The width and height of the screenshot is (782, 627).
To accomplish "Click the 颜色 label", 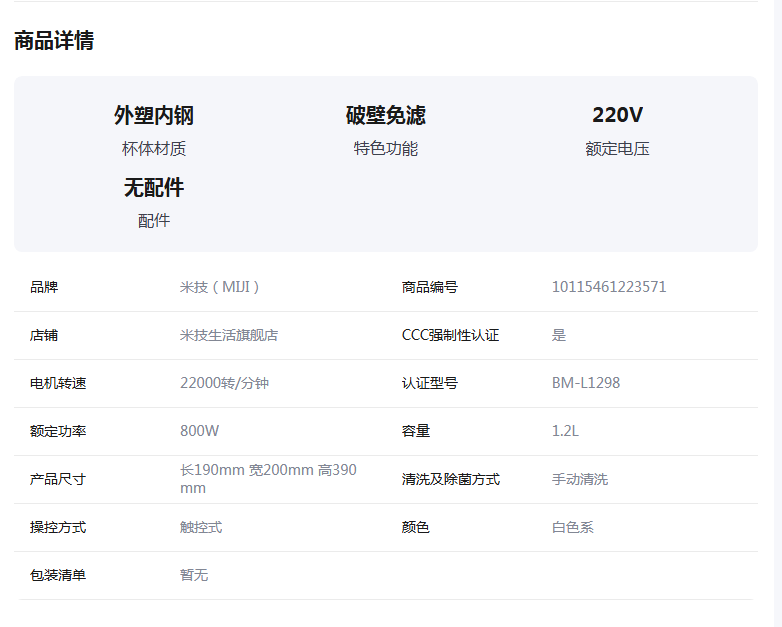I will point(415,527).
